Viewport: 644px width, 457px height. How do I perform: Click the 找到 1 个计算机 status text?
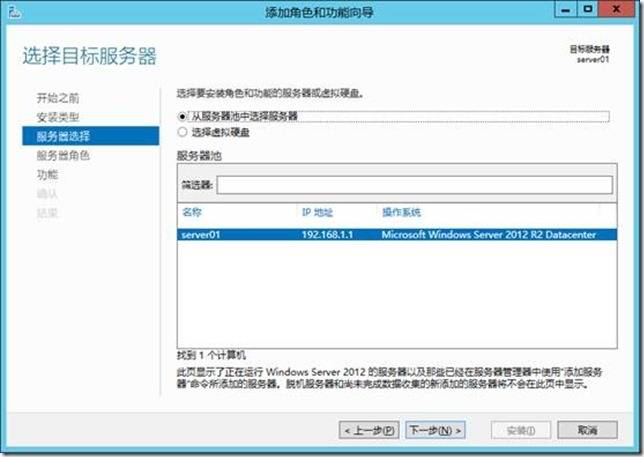pos(211,355)
